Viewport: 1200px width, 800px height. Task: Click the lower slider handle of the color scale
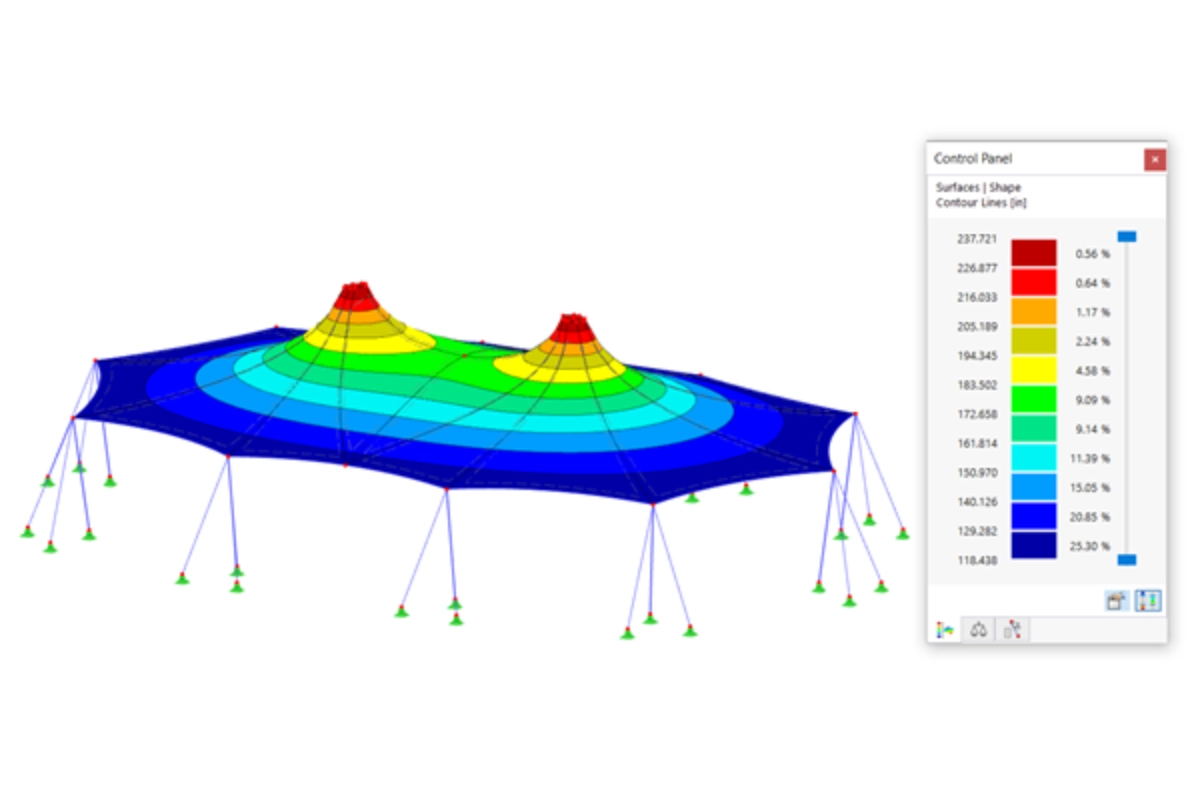[1127, 560]
